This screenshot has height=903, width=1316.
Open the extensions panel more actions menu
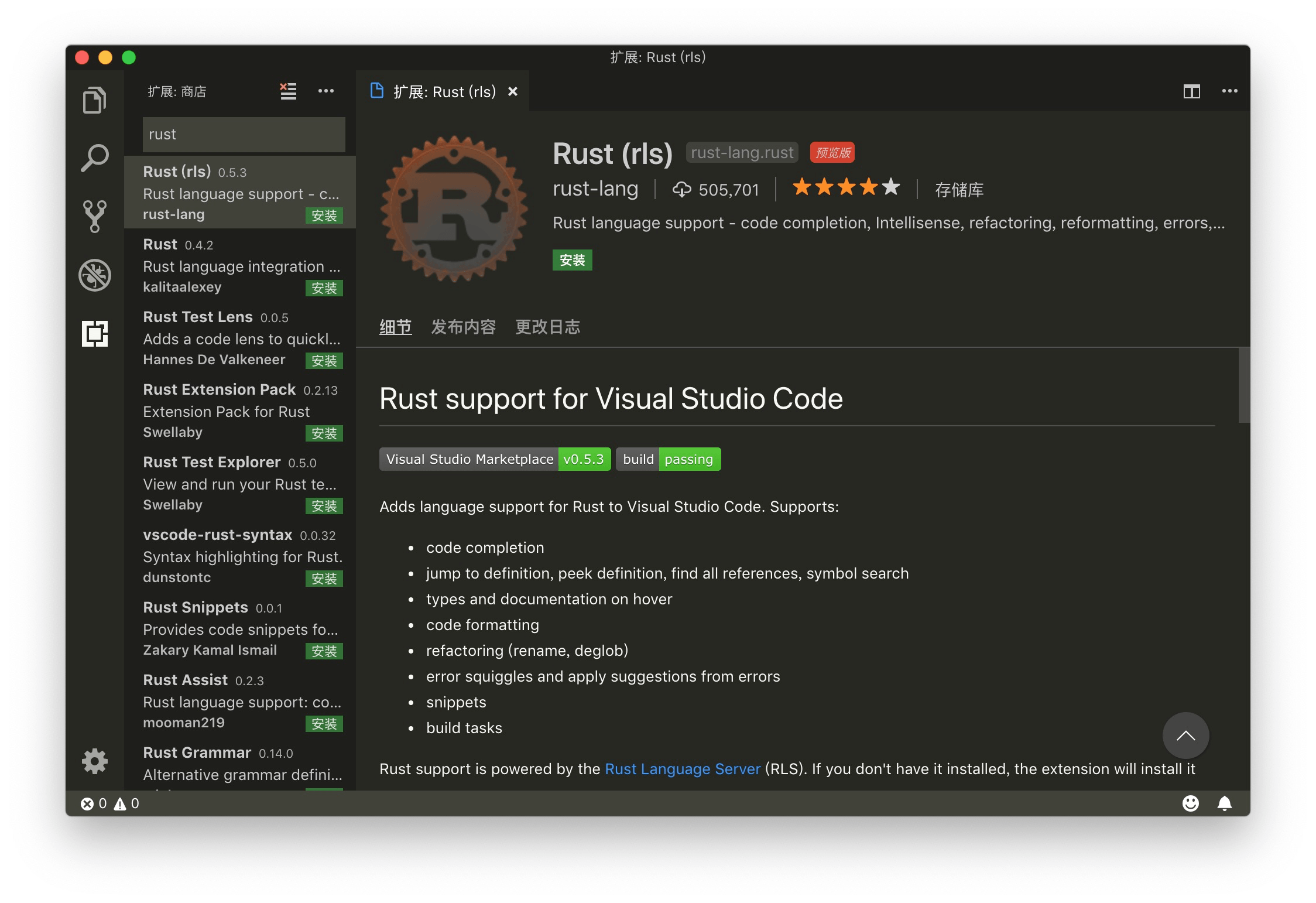[326, 91]
